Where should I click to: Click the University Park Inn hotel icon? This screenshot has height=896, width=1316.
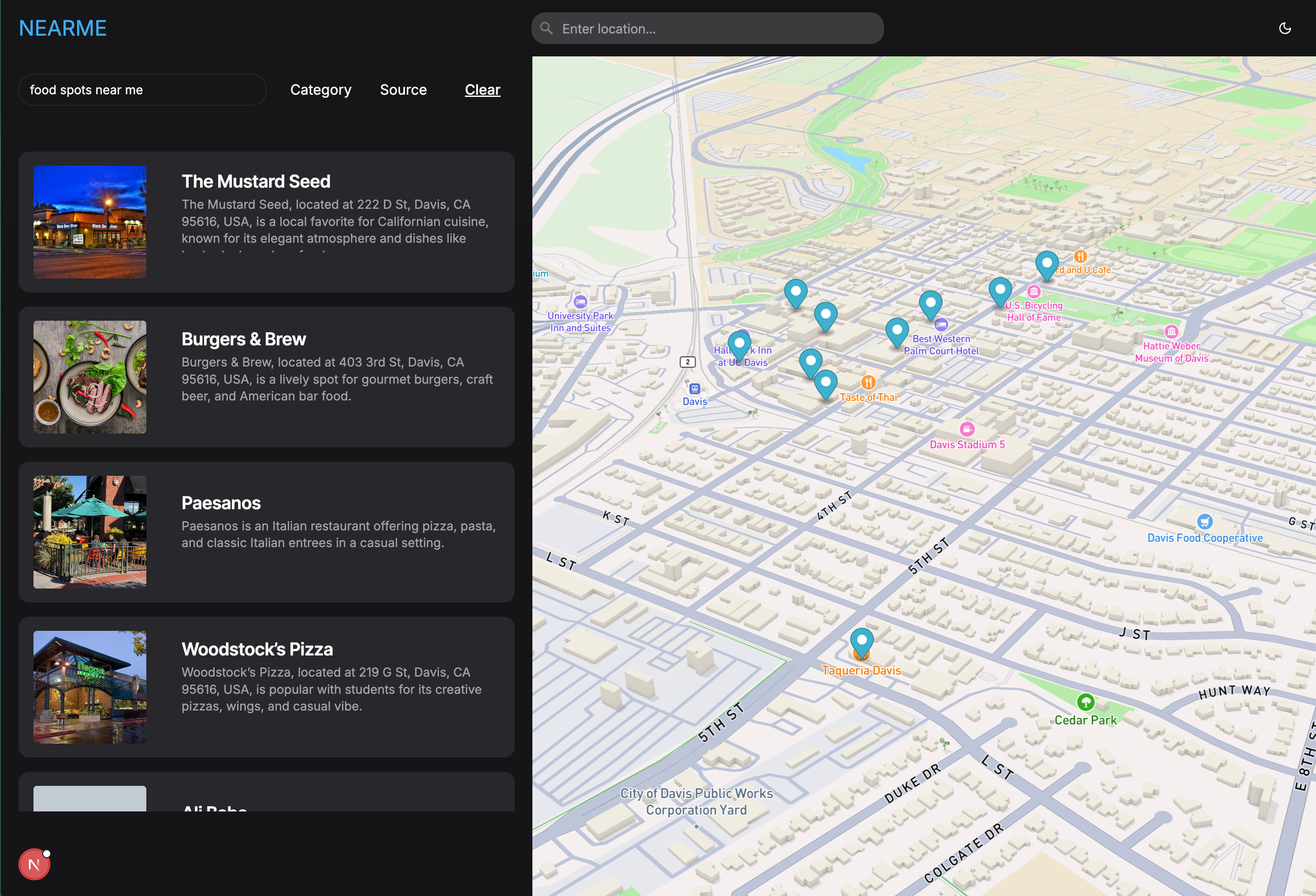click(x=580, y=301)
